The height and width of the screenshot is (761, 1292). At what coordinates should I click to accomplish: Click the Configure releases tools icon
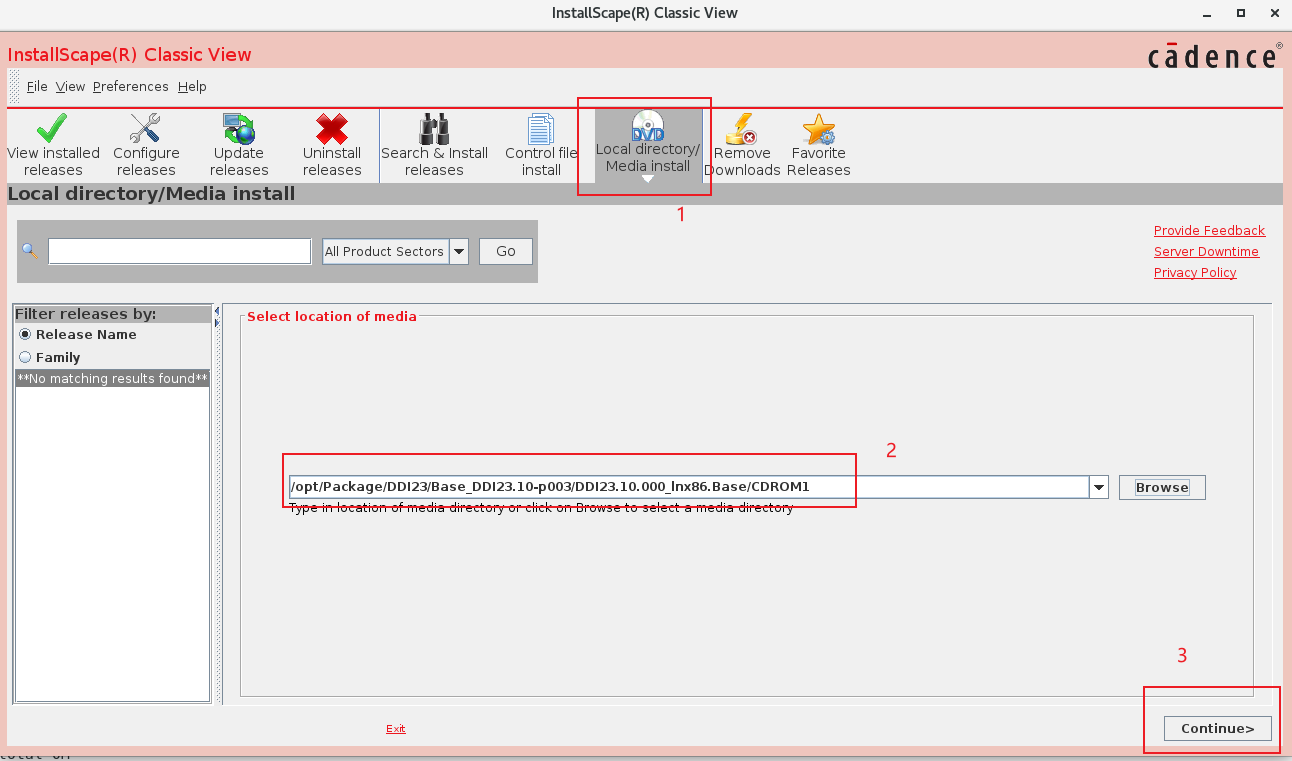click(x=146, y=129)
